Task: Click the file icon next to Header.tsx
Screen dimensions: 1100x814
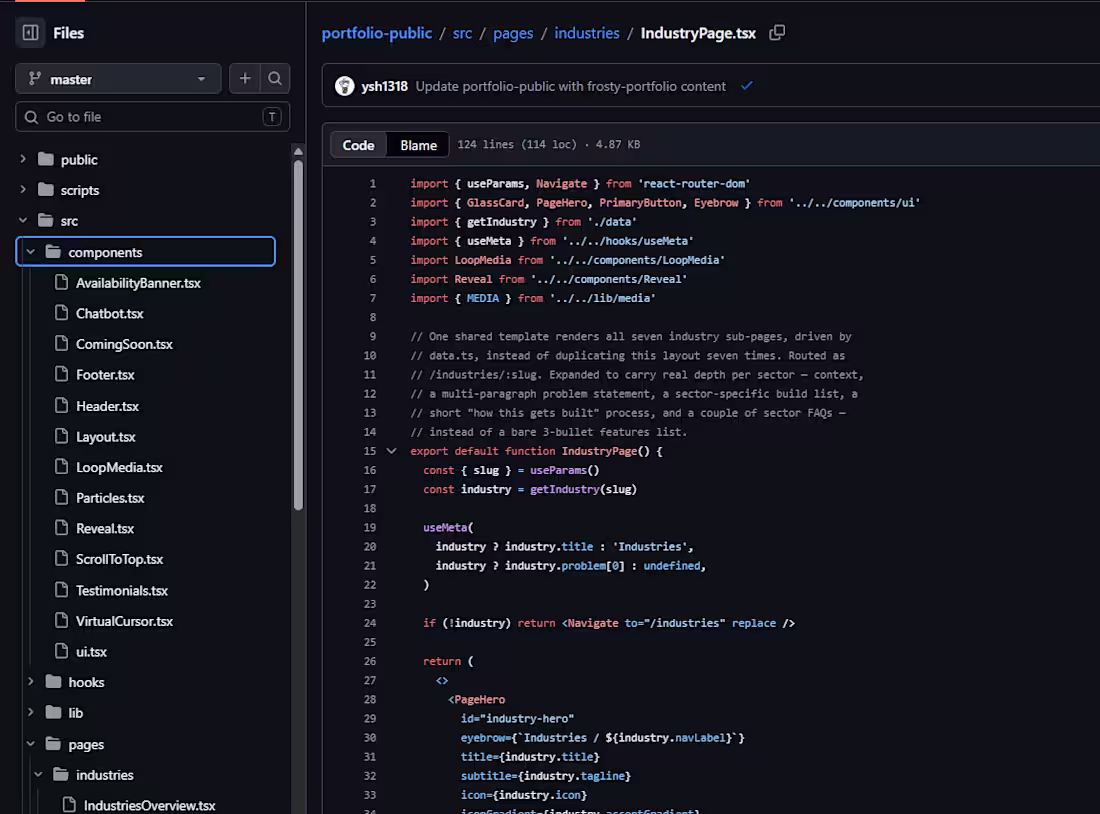Action: (62, 406)
